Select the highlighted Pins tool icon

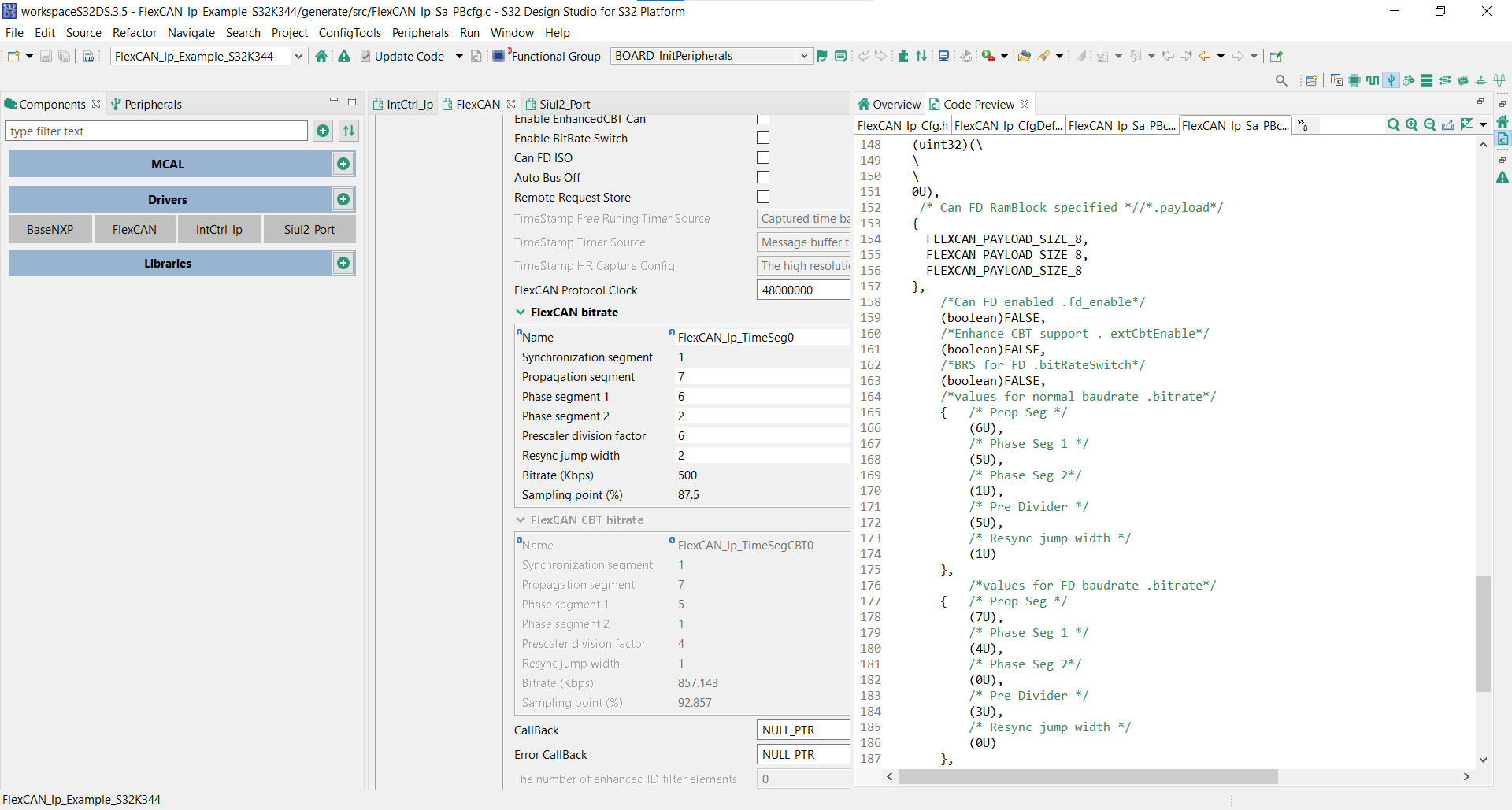pos(1392,80)
